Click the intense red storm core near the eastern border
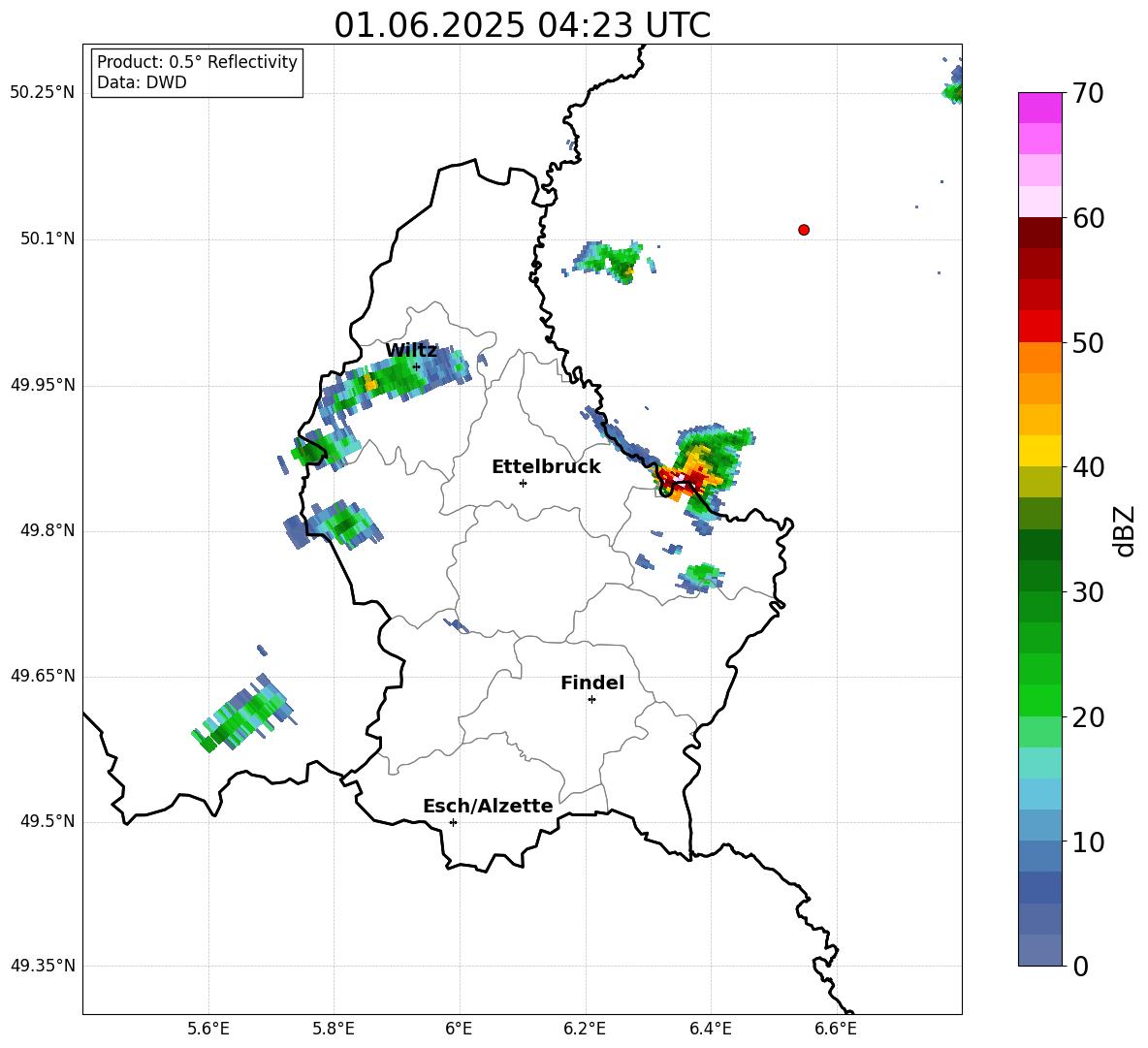 coord(684,479)
